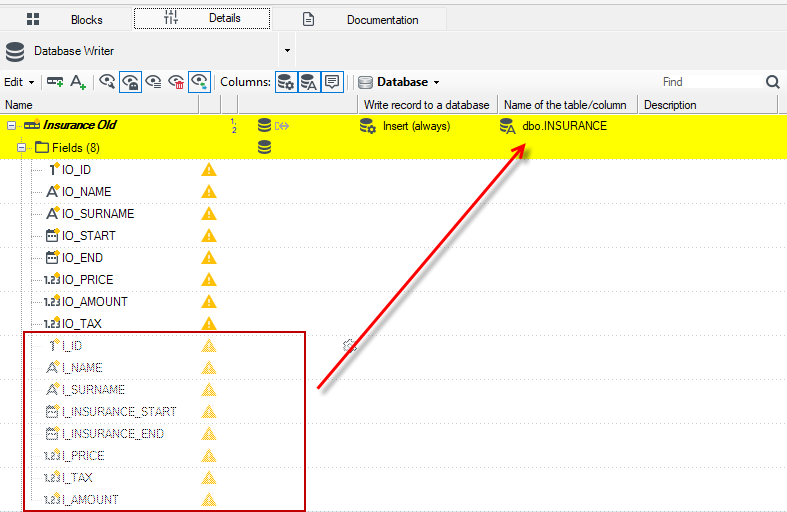Click the database icon in Insurance Old row
787x512 pixels.
pyautogui.click(x=265, y=125)
